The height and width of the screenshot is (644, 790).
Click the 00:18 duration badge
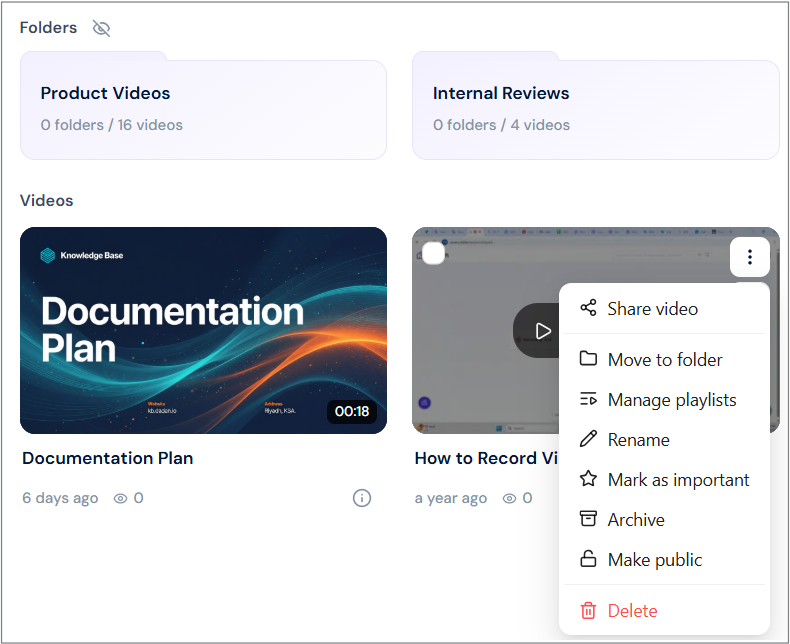click(352, 412)
